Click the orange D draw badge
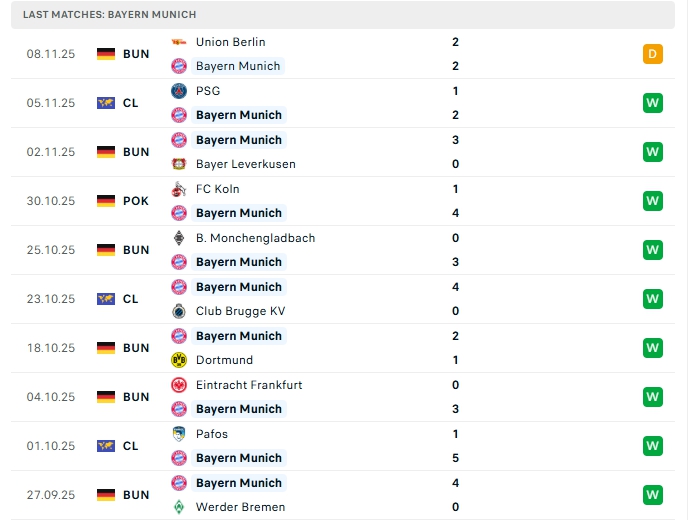This screenshot has width=688, height=520. pyautogui.click(x=653, y=54)
